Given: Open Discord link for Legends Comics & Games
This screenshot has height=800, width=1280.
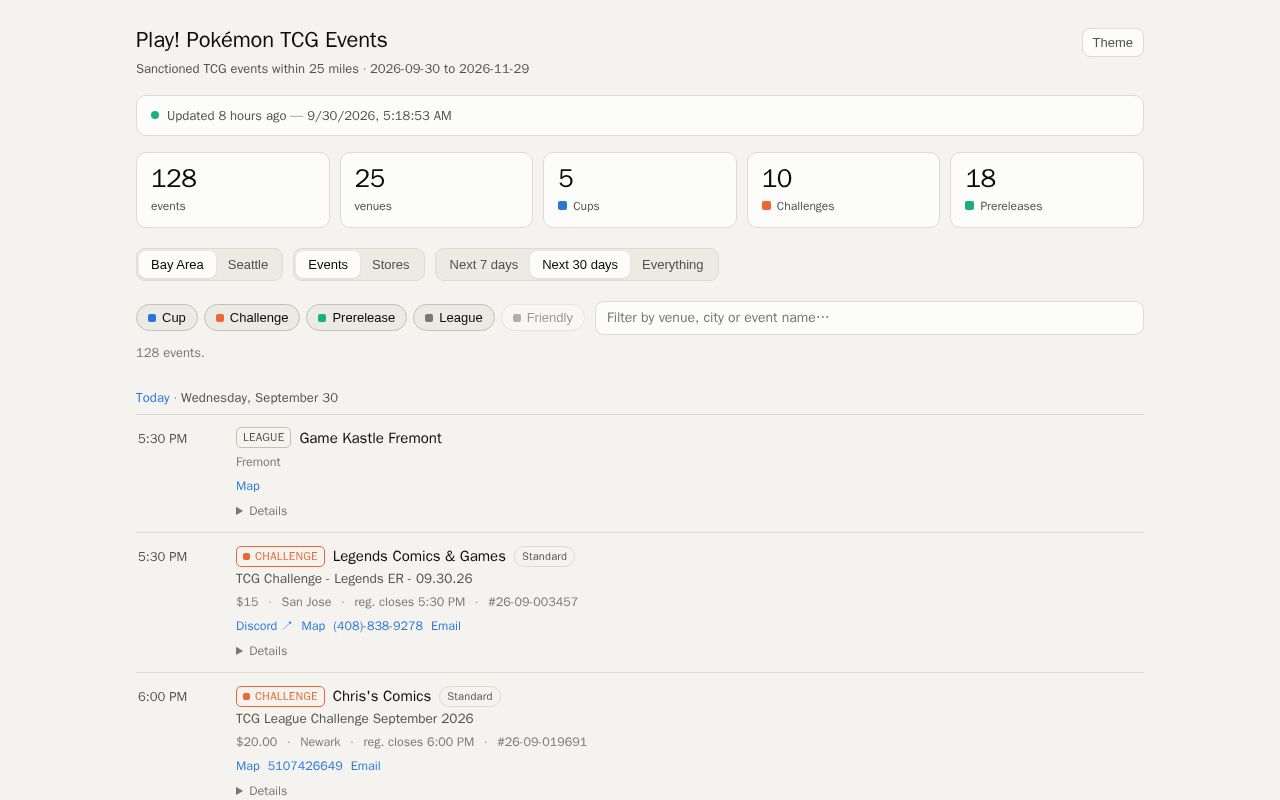Looking at the screenshot, I should (264, 626).
